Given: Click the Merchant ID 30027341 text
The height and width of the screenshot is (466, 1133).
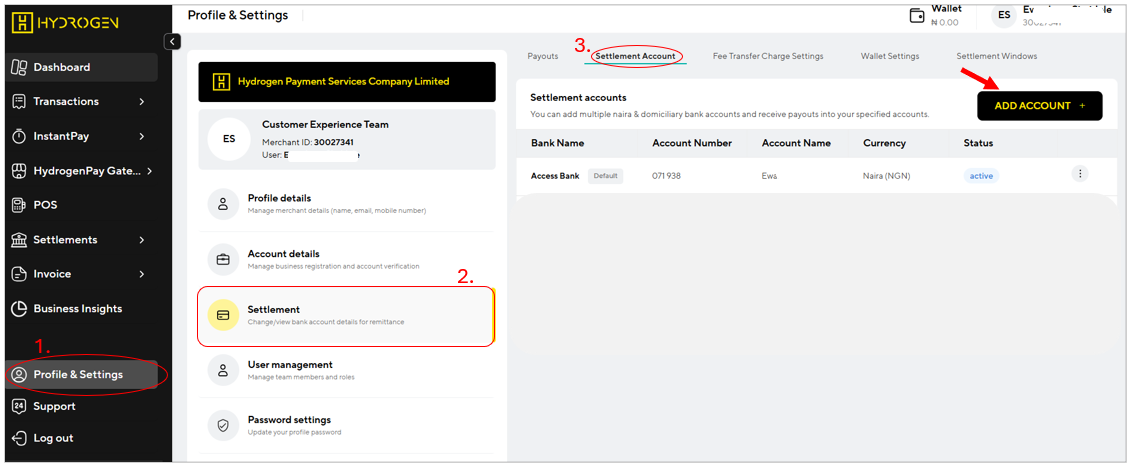Looking at the screenshot, I should click(308, 142).
